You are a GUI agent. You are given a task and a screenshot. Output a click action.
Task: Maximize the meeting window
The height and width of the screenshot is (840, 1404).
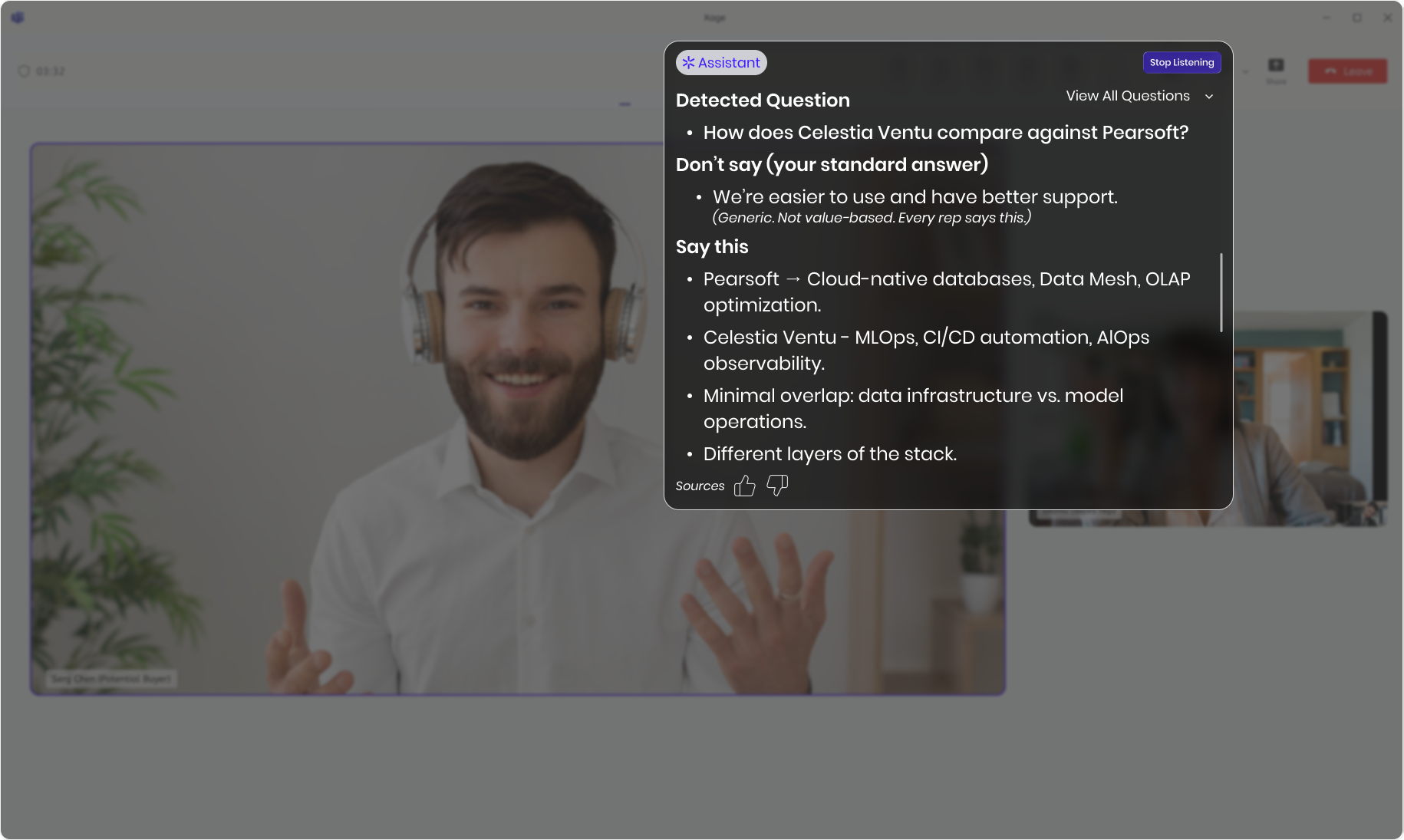point(1357,17)
